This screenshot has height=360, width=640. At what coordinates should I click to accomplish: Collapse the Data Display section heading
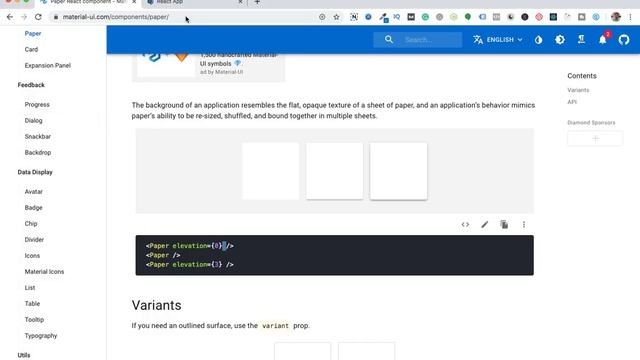click(x=35, y=172)
